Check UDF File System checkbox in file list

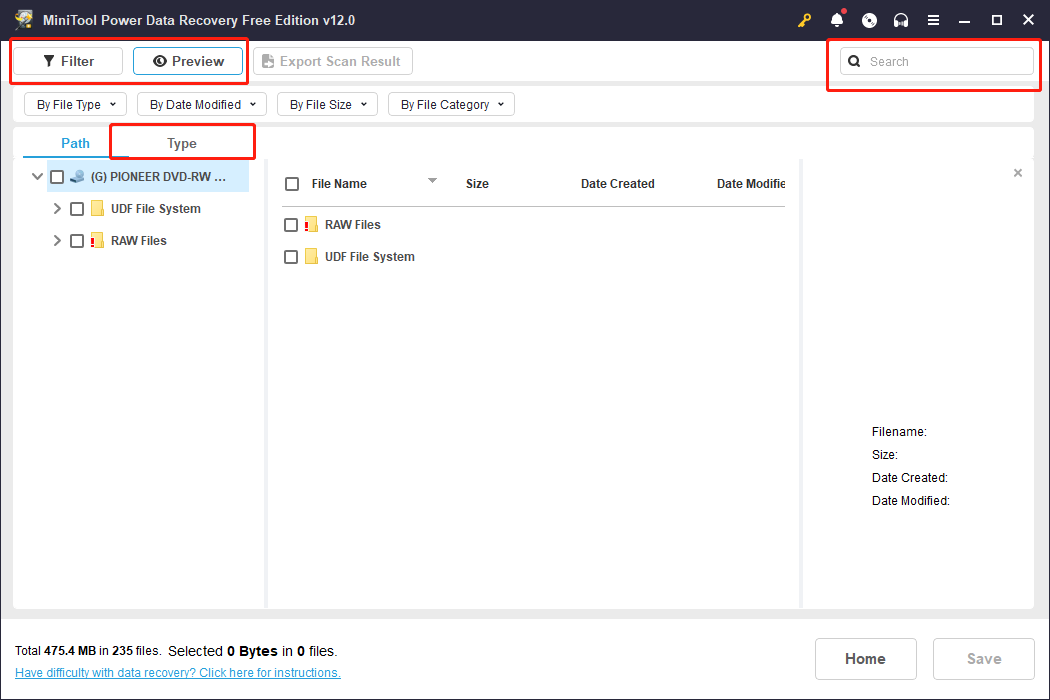pos(291,257)
